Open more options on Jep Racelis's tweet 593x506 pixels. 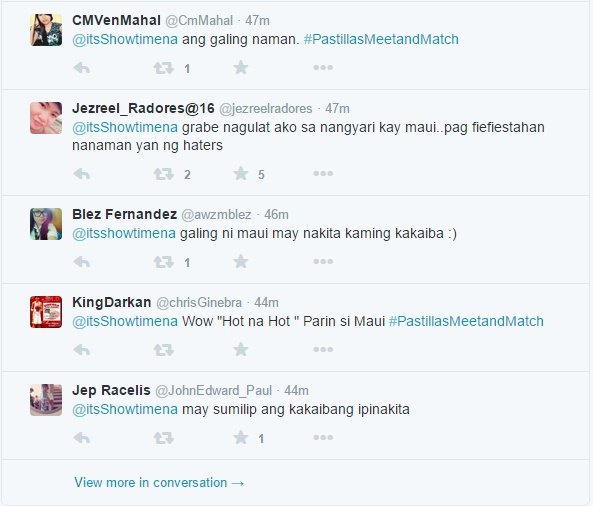[323, 438]
